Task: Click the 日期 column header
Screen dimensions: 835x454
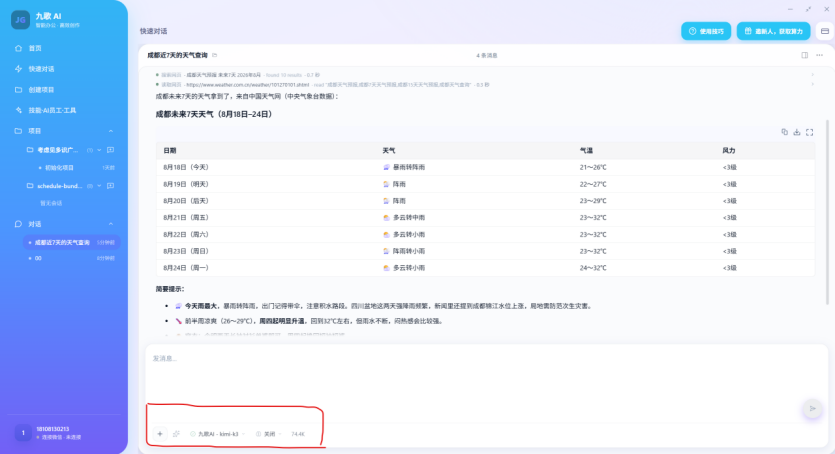Action: coord(170,151)
